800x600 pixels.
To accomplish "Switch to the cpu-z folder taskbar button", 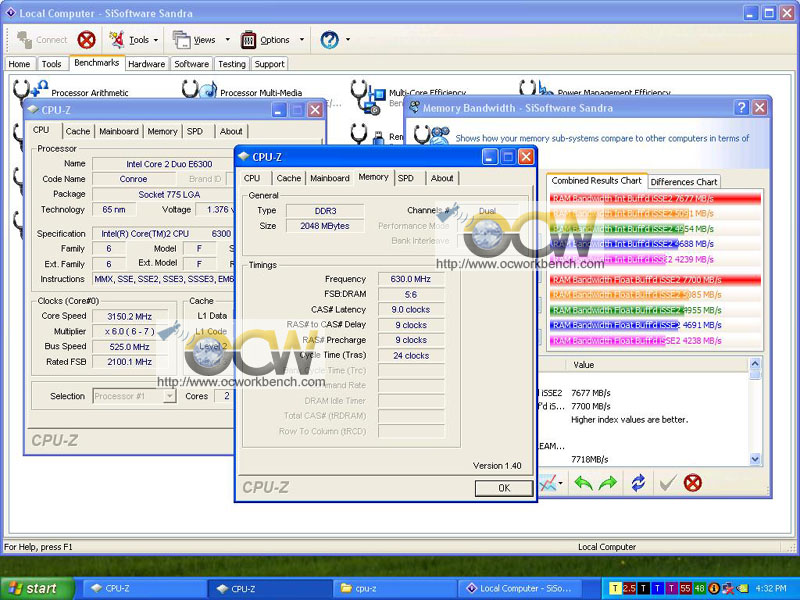I will 395,588.
